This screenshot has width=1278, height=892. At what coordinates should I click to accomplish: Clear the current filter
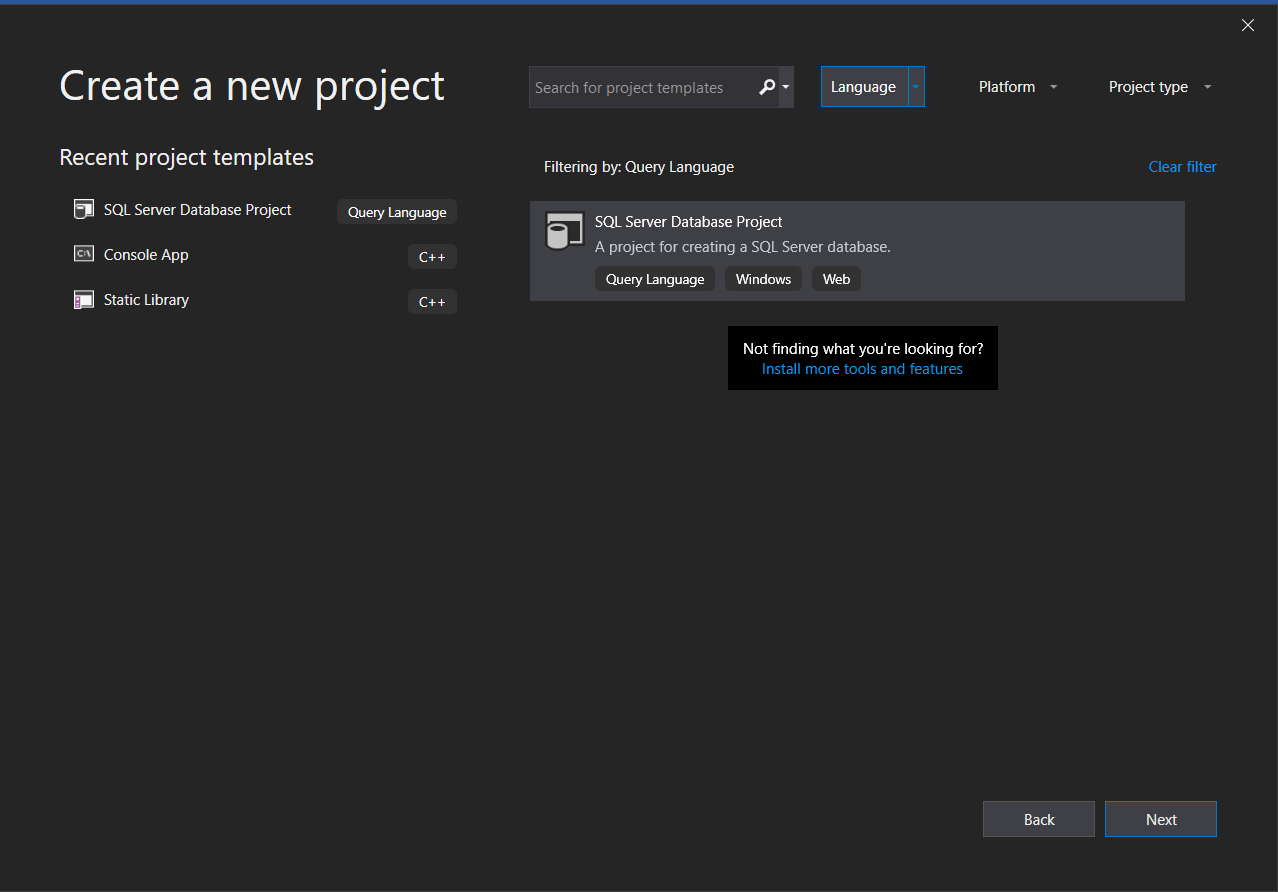point(1182,167)
